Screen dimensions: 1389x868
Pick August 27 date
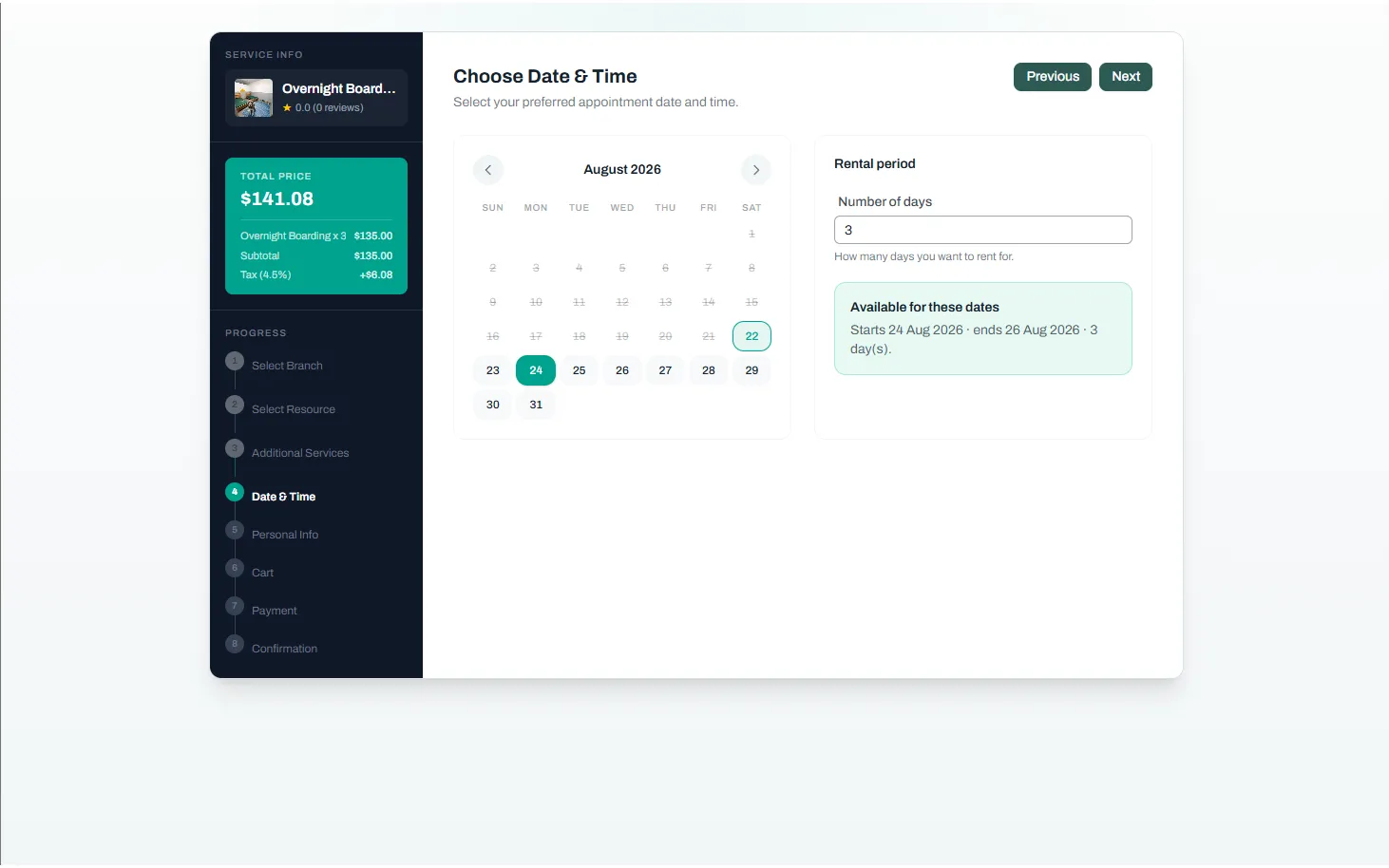coord(665,370)
